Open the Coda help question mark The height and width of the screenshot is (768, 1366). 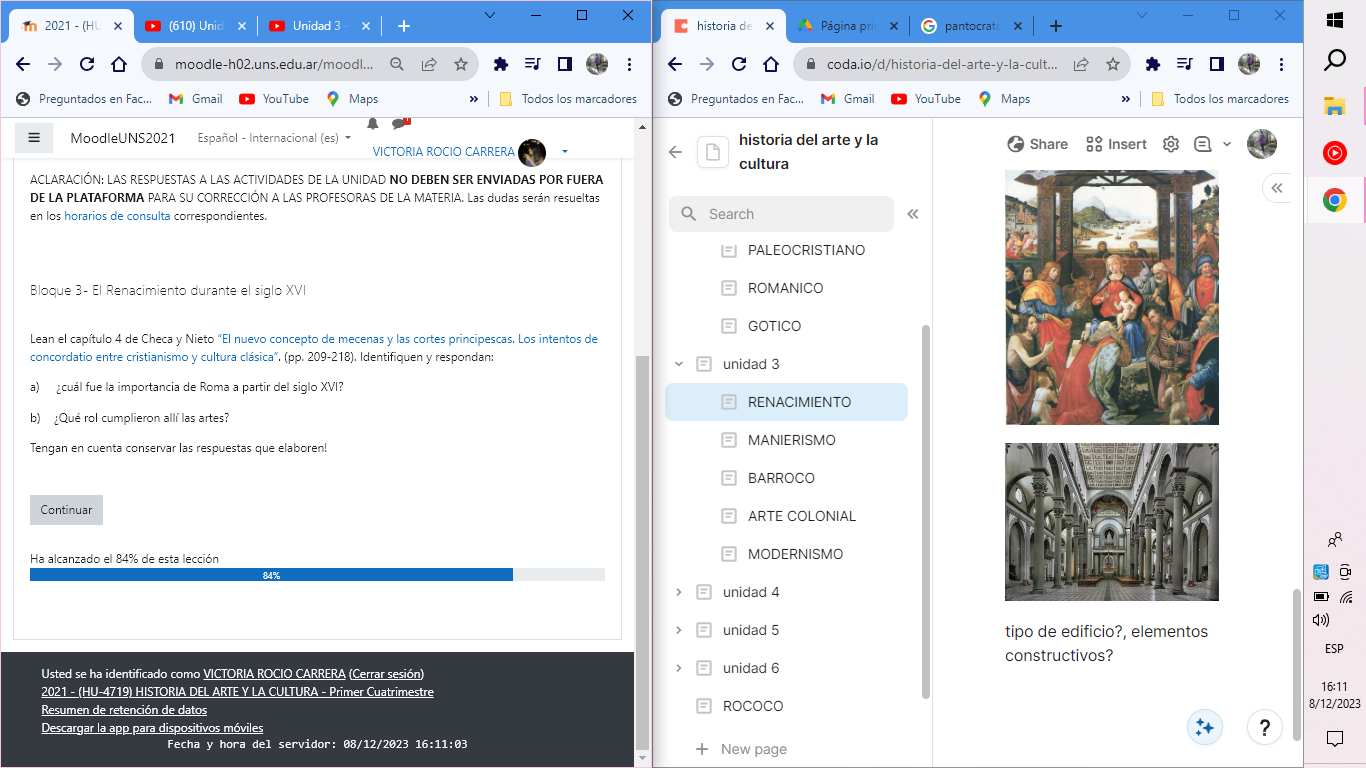pos(1265,727)
